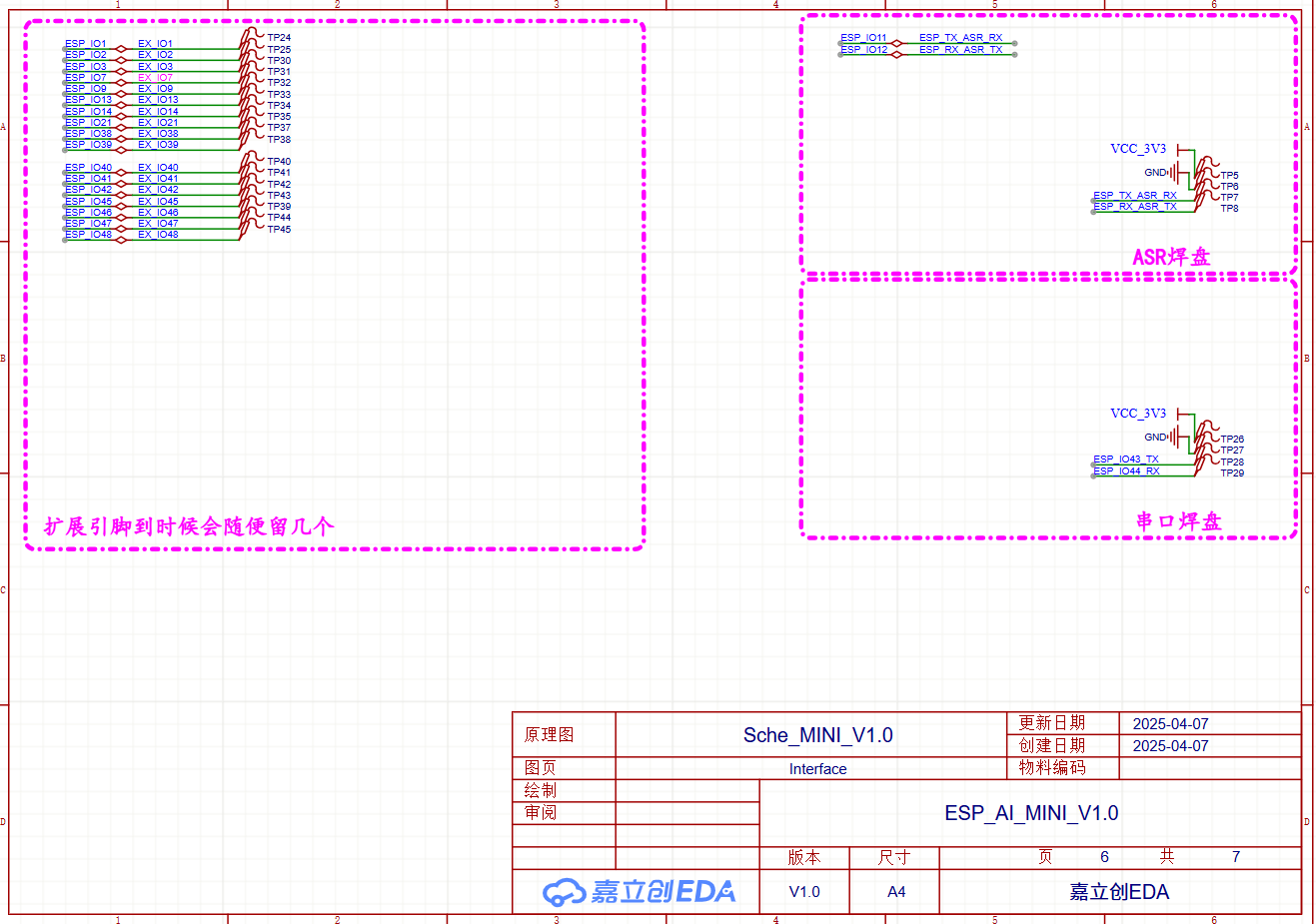Select the A4 sheet size value

896,892
